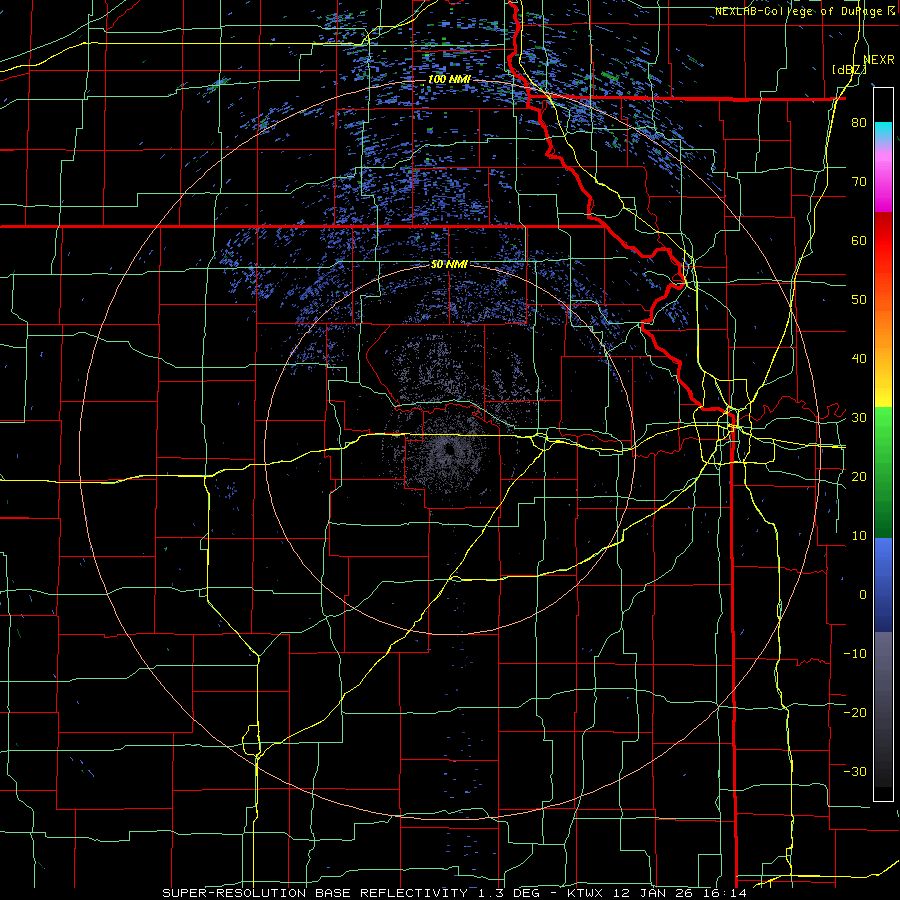The image size is (900, 900).
Task: Click the 70 dBZ scale value
Action: (859, 181)
